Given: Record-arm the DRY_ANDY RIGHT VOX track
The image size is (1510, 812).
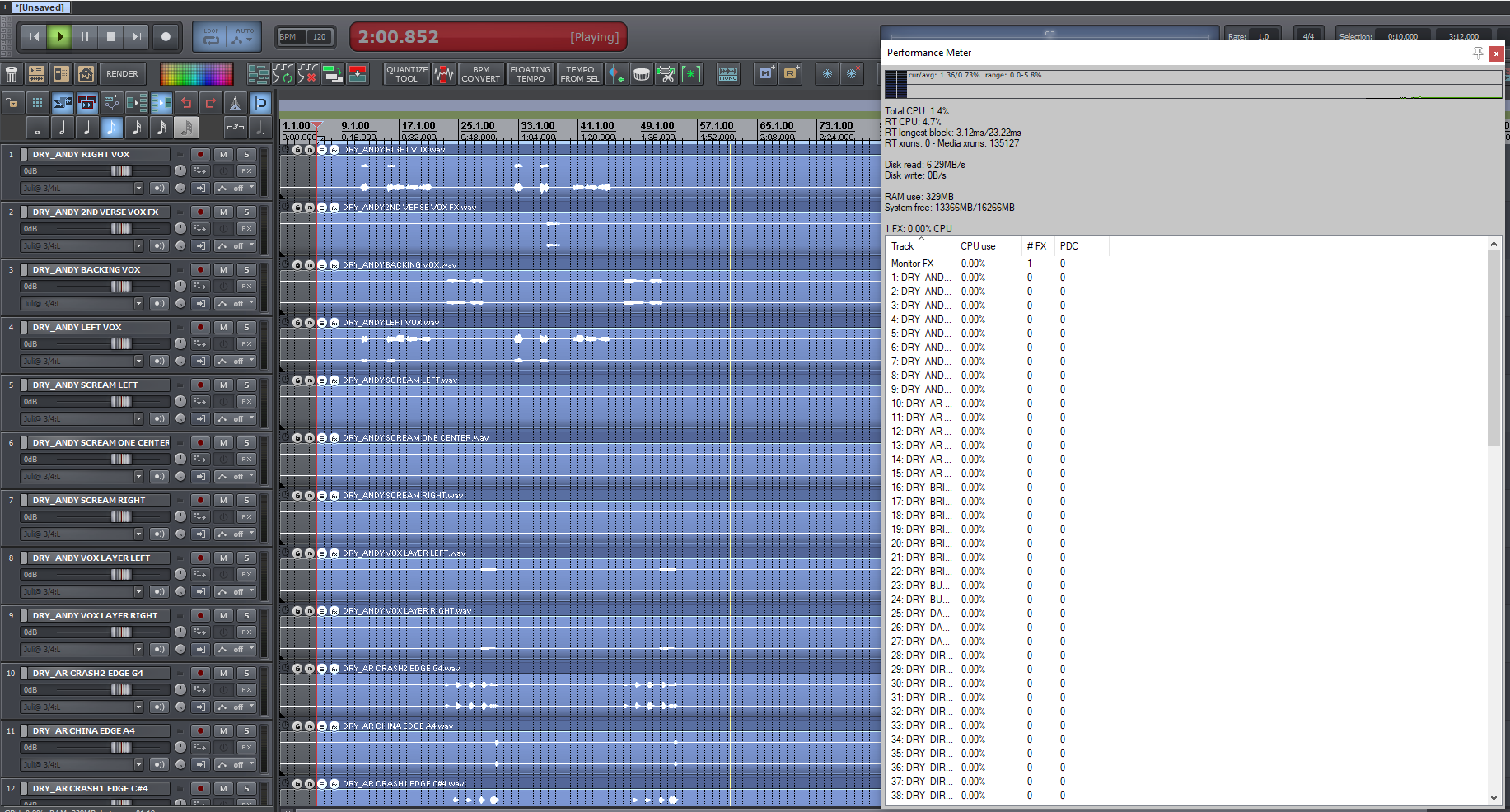Looking at the screenshot, I should pos(200,154).
